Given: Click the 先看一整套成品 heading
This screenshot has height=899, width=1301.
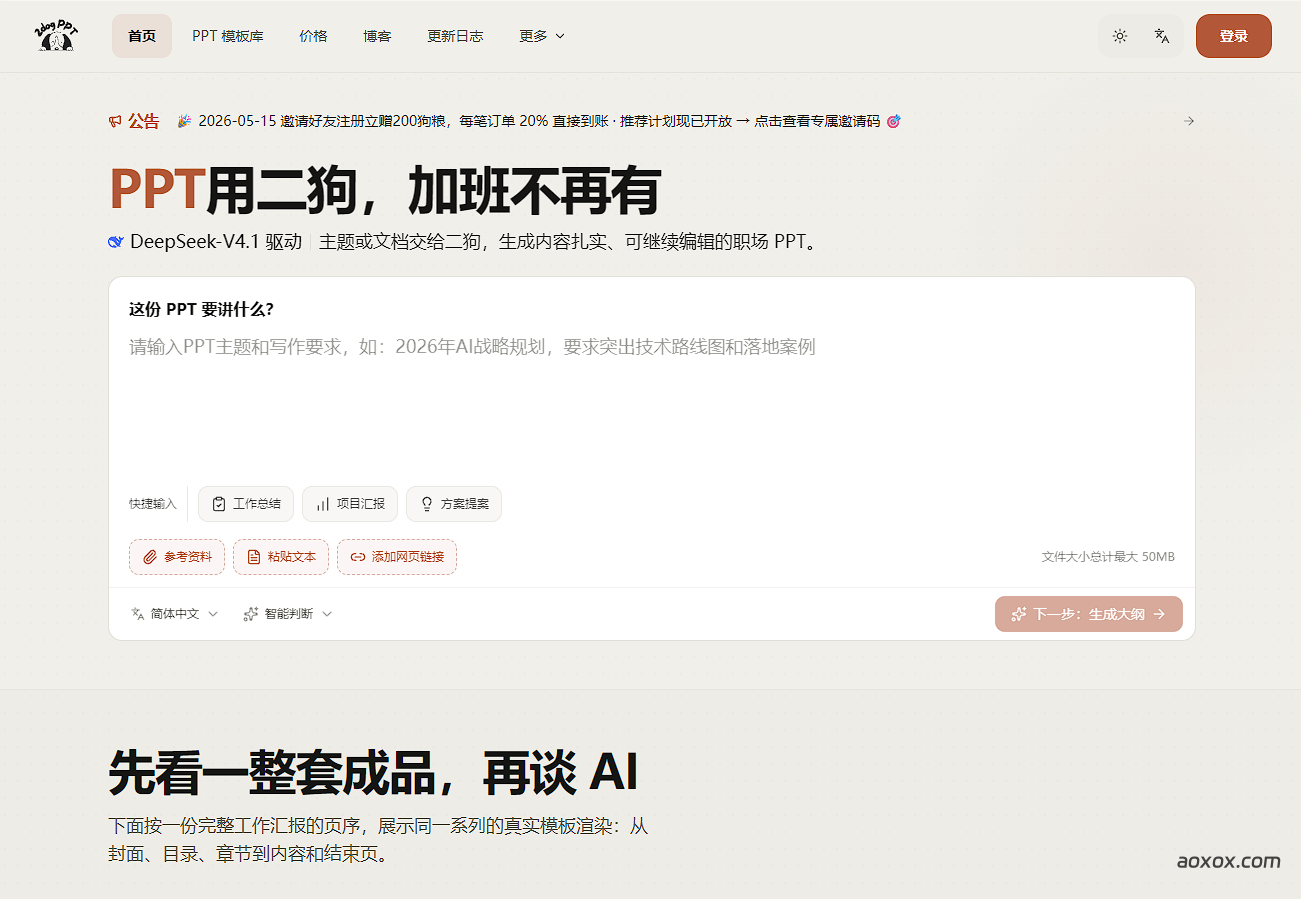Looking at the screenshot, I should coord(373,772).
